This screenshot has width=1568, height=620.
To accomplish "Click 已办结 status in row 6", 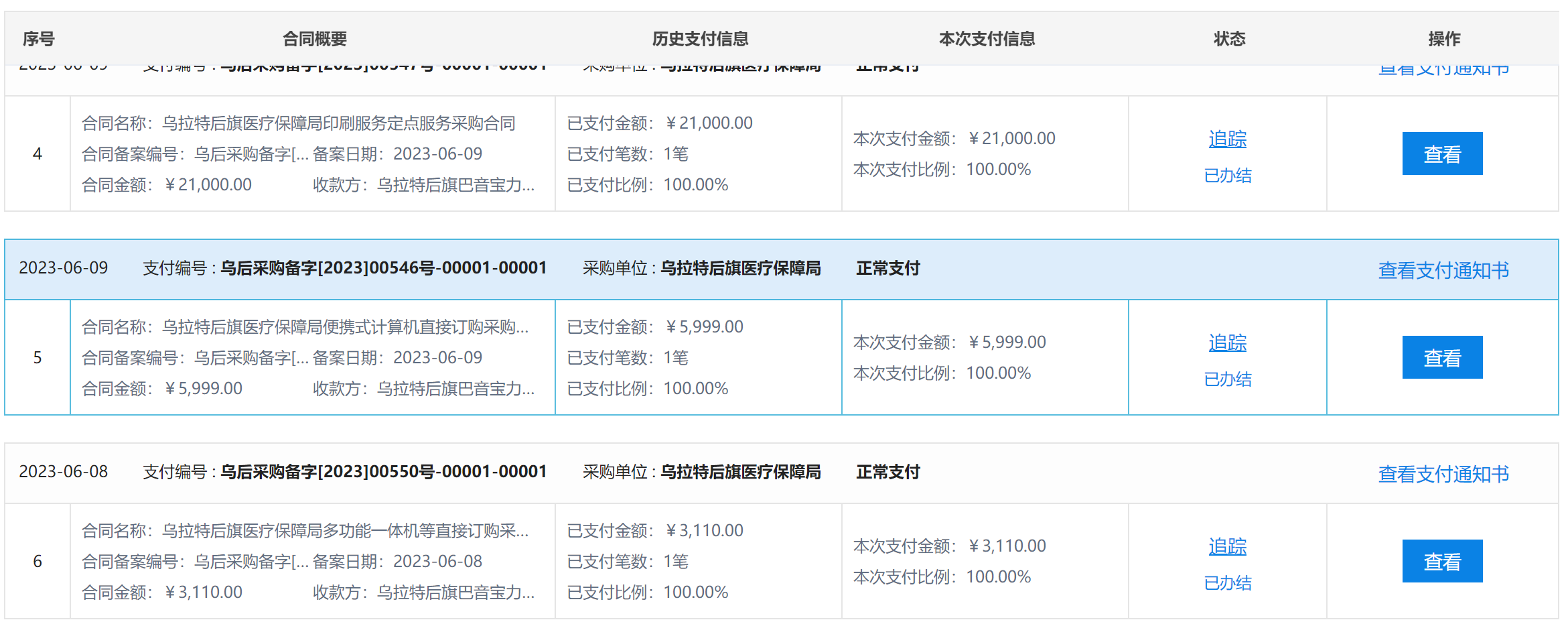I will coord(1228,582).
